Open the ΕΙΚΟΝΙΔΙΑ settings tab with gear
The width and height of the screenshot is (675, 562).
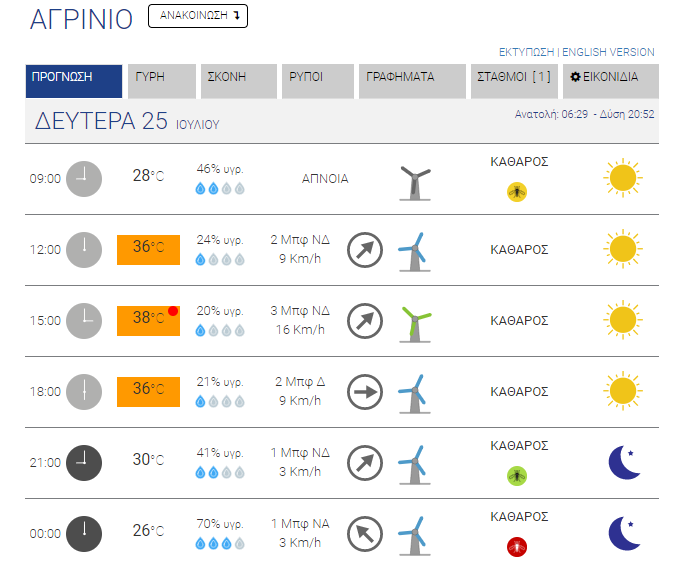pos(611,81)
